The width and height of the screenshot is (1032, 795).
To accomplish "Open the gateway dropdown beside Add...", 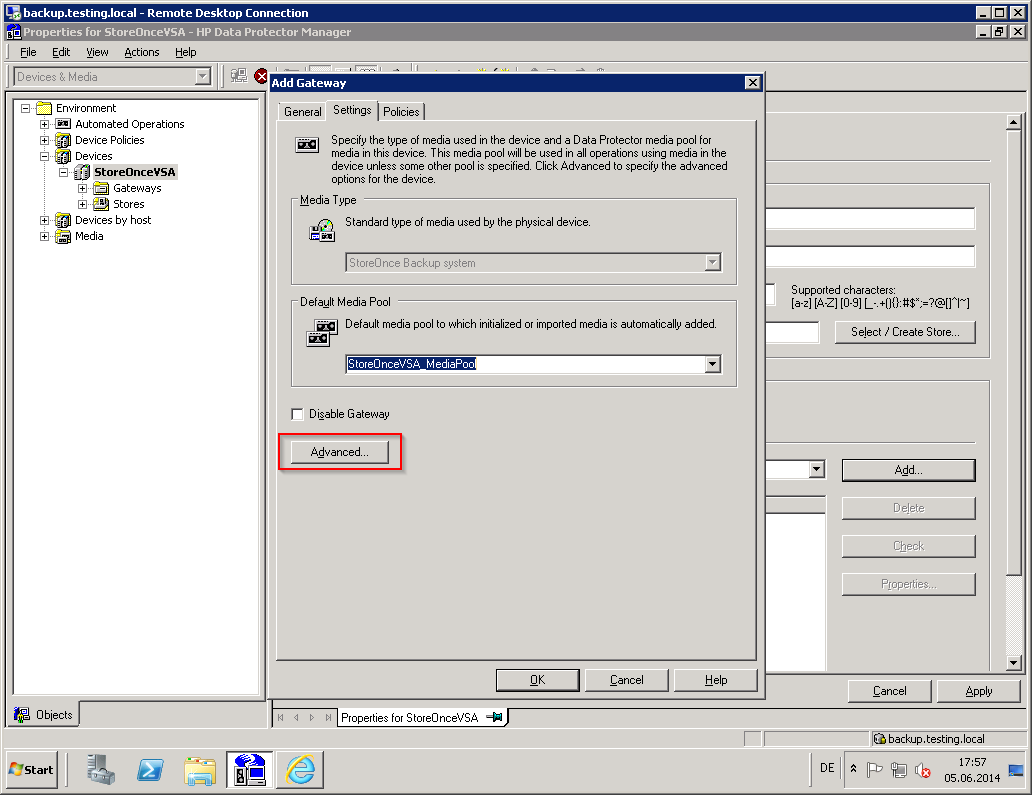I will [817, 469].
